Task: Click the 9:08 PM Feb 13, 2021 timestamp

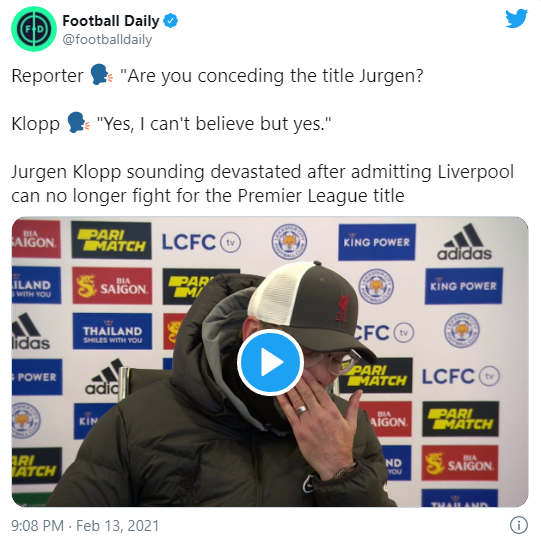Action: (x=85, y=525)
